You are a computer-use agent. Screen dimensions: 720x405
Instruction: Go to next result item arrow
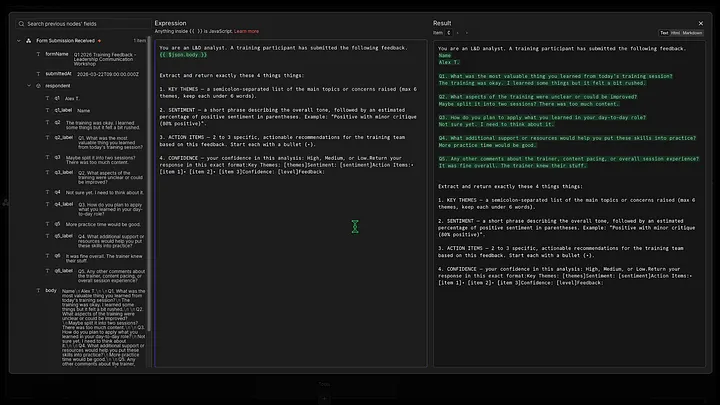pos(467,33)
